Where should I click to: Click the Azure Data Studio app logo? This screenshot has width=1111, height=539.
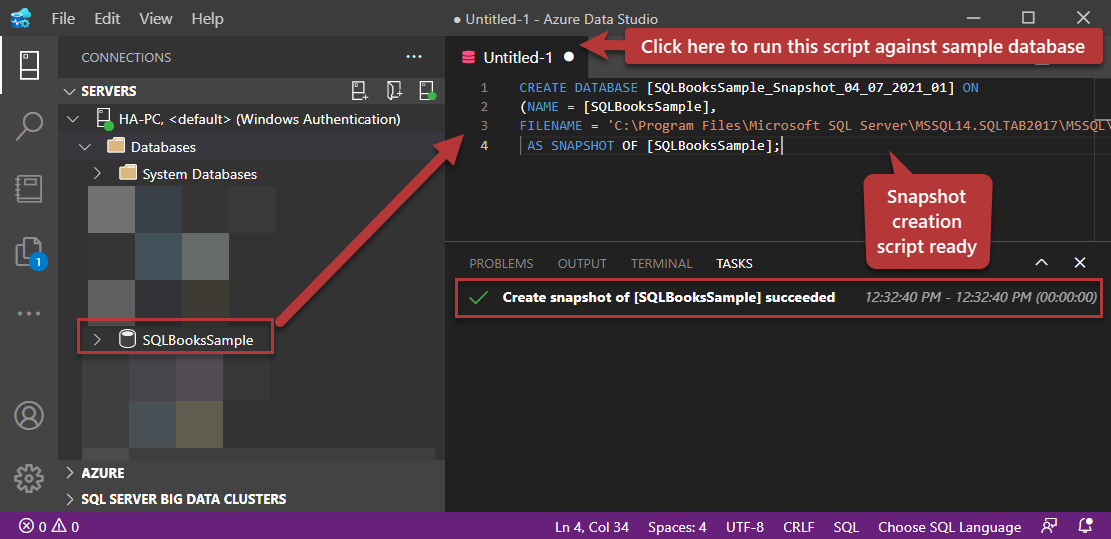click(21, 18)
